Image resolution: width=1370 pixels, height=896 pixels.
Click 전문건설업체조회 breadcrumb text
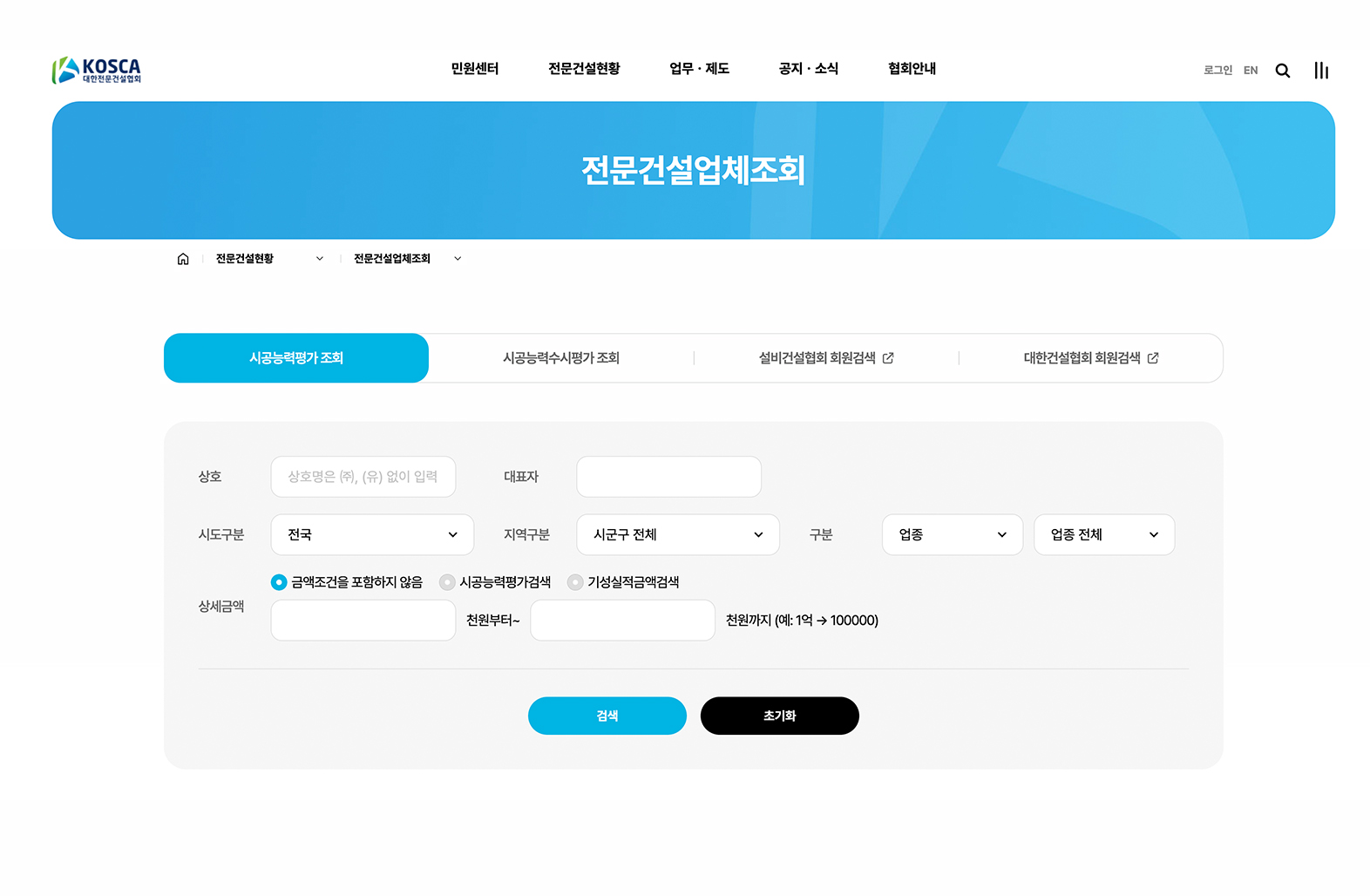[392, 259]
